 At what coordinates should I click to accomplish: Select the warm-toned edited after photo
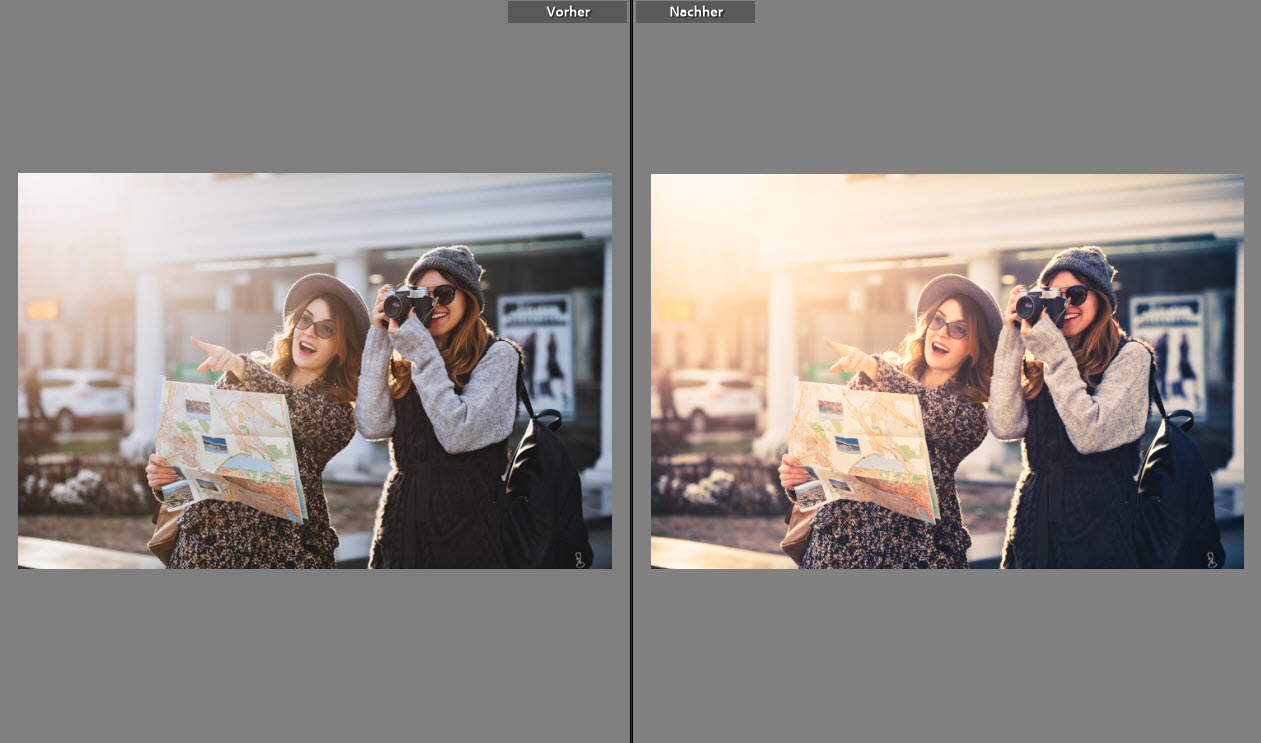click(x=947, y=372)
